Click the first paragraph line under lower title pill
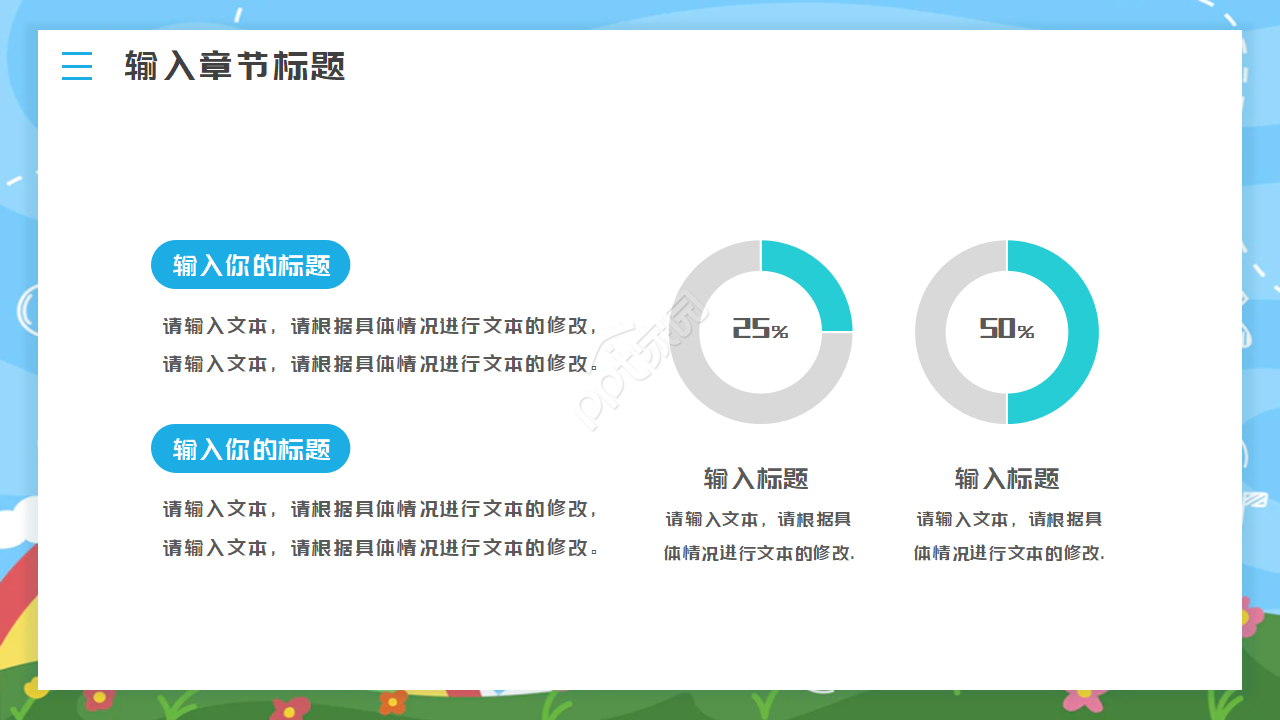The height and width of the screenshot is (720, 1280). pos(381,509)
